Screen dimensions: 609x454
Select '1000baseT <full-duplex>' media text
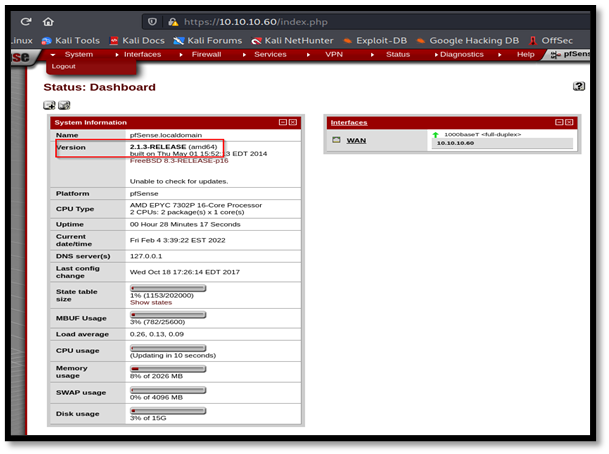[x=483, y=134]
